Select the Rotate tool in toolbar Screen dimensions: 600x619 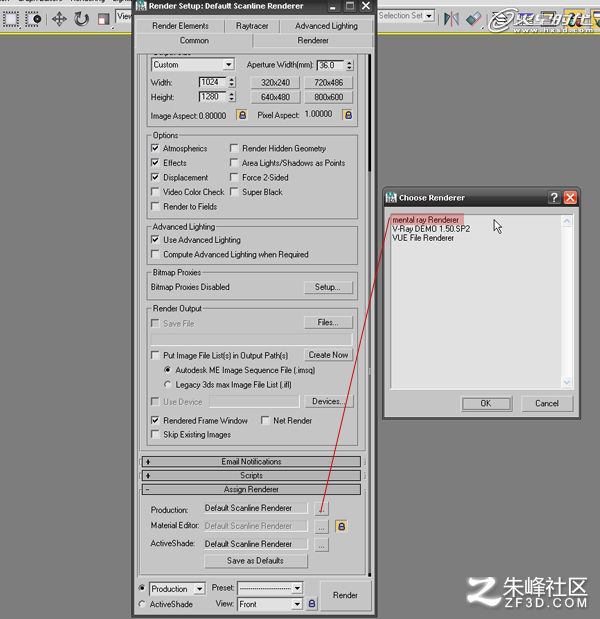pos(81,19)
